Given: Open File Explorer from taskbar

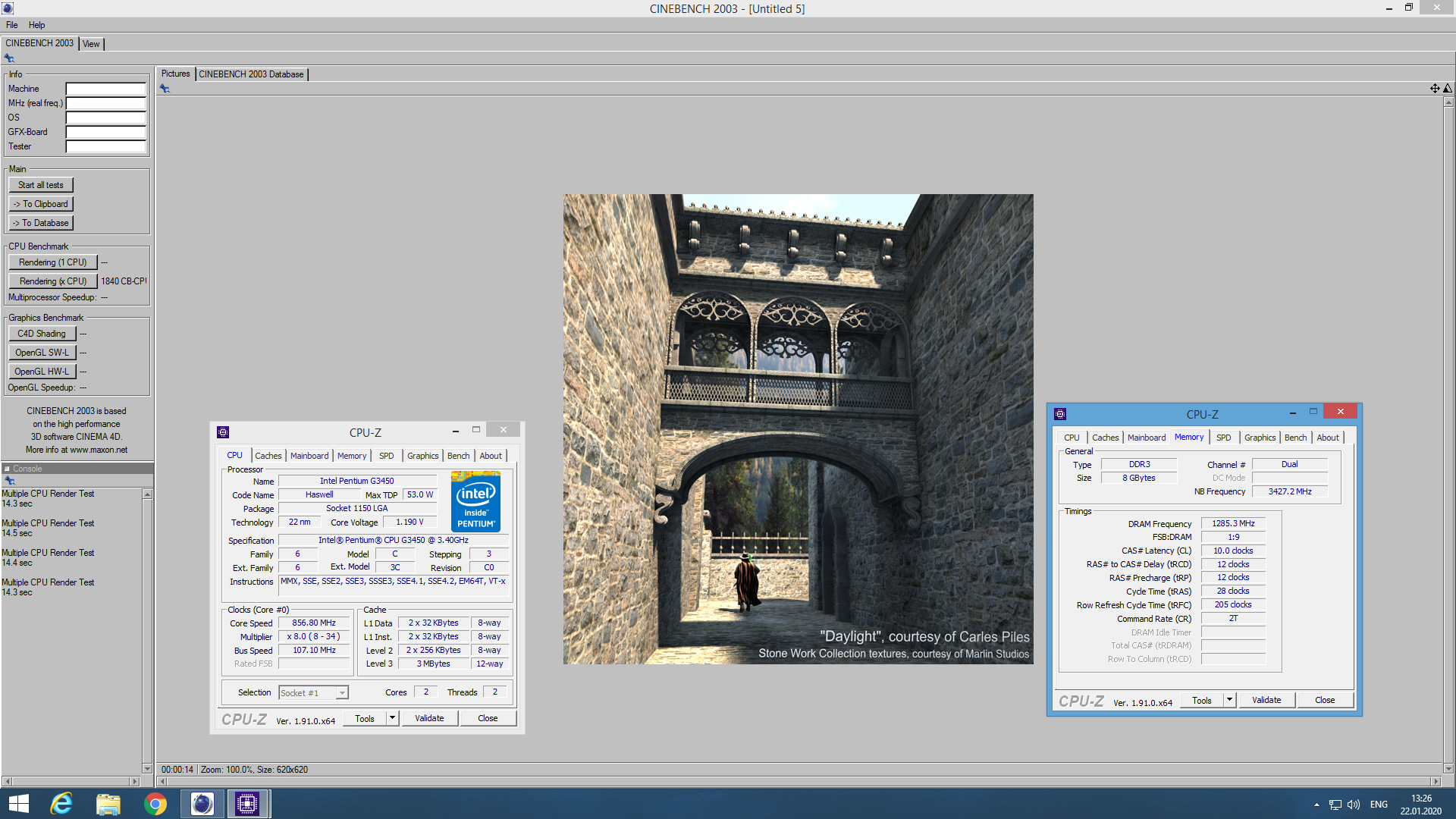Looking at the screenshot, I should [108, 804].
